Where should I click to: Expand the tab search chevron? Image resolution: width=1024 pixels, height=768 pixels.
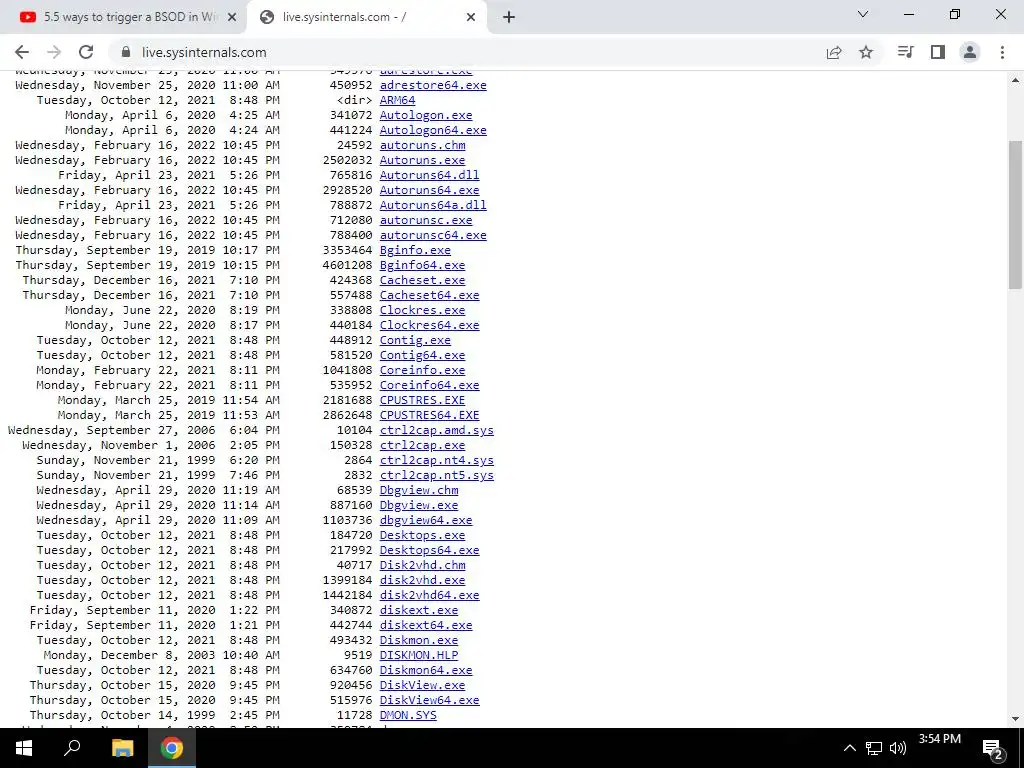863,14
